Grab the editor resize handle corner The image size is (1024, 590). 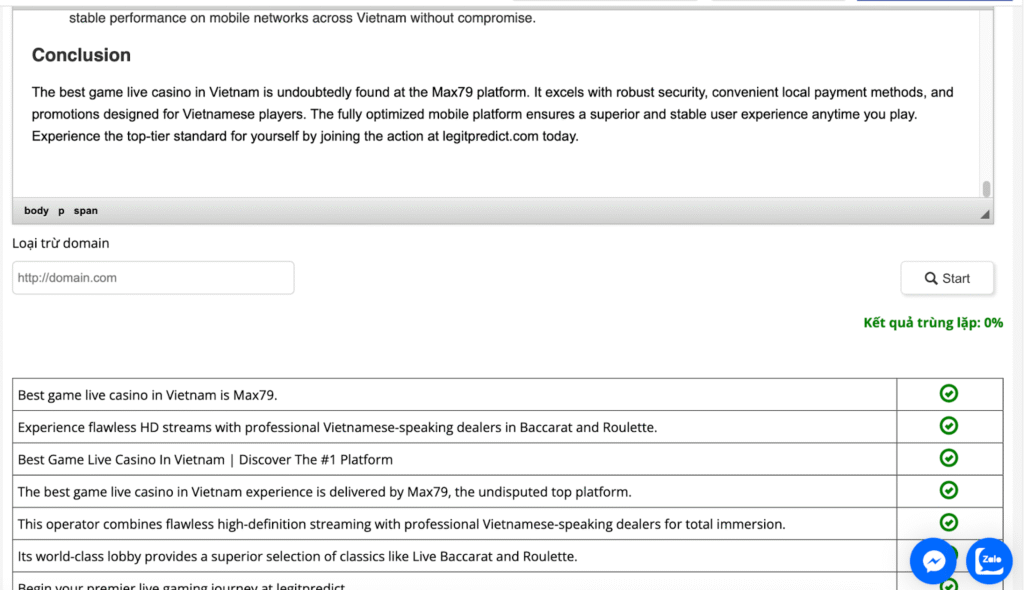(x=985, y=214)
